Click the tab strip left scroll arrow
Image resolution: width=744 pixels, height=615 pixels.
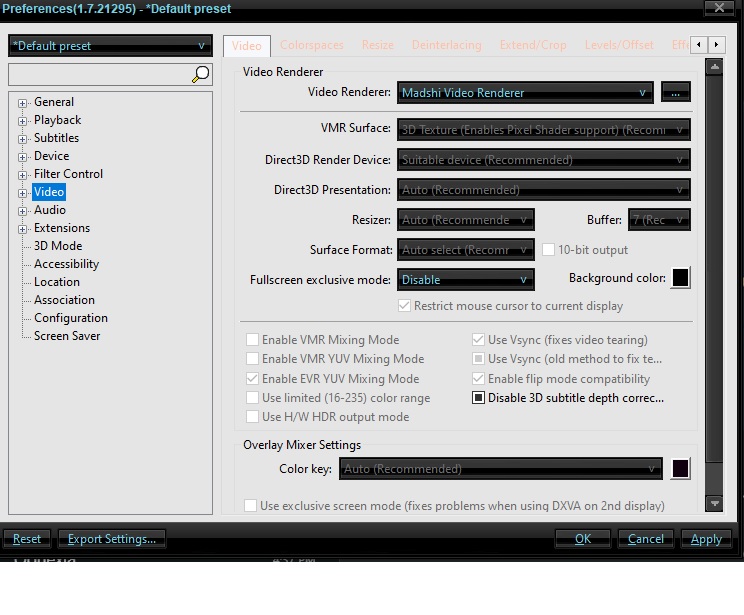[699, 45]
